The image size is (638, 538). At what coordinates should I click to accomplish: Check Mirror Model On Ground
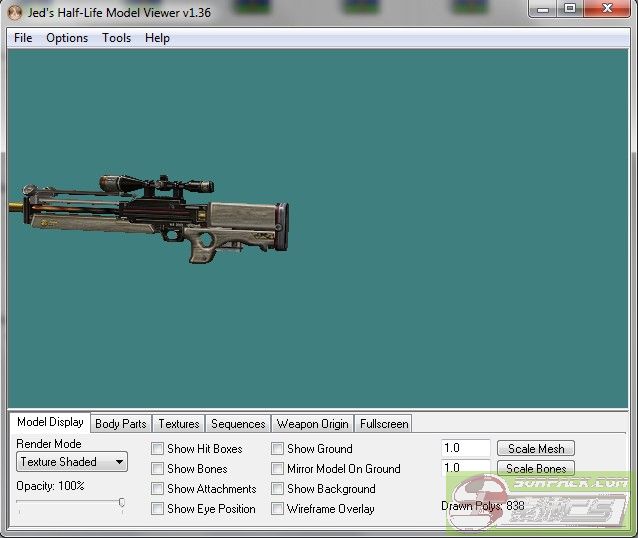click(x=278, y=469)
